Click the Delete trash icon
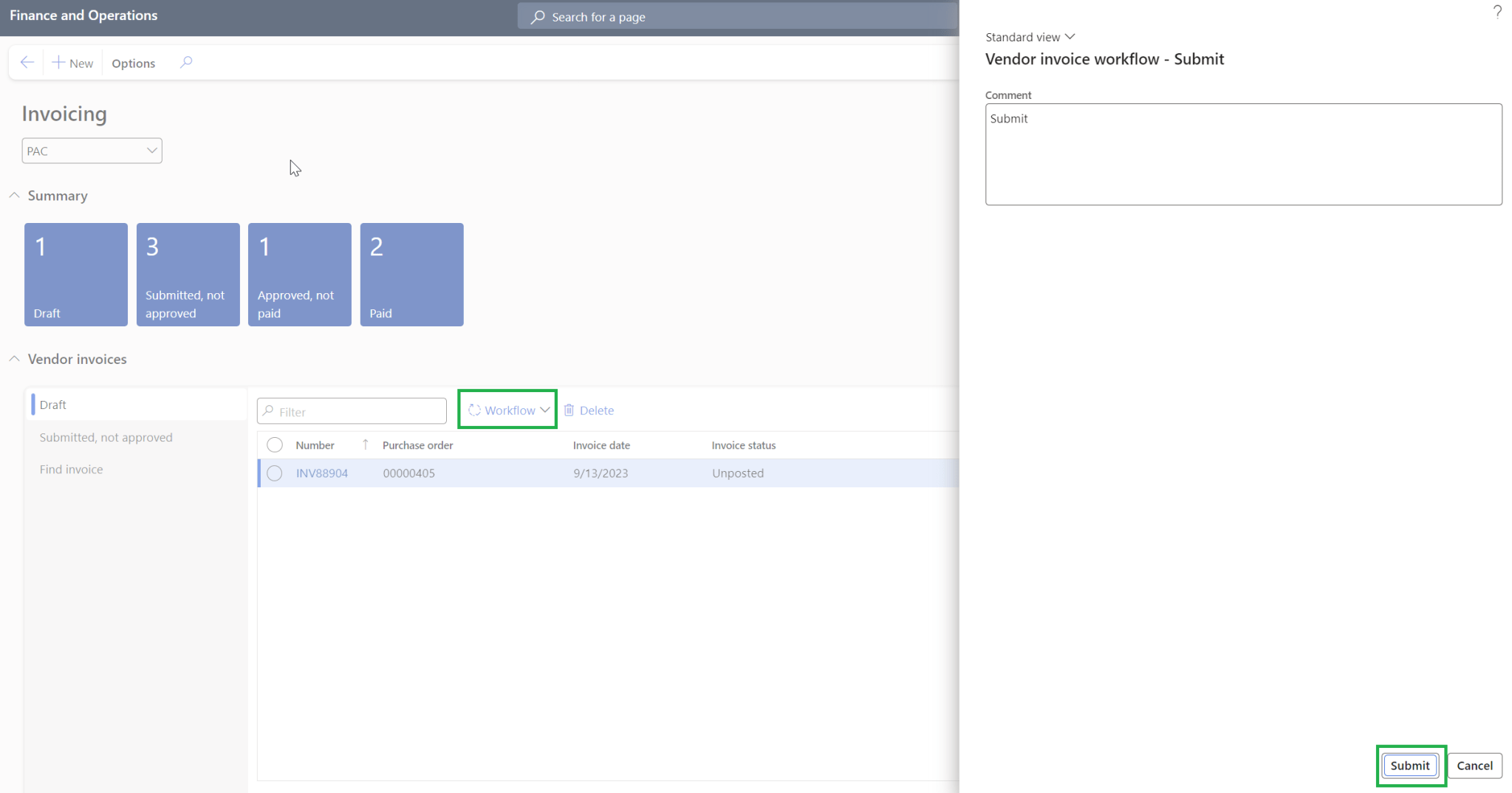Image resolution: width=1512 pixels, height=793 pixels. [x=568, y=410]
